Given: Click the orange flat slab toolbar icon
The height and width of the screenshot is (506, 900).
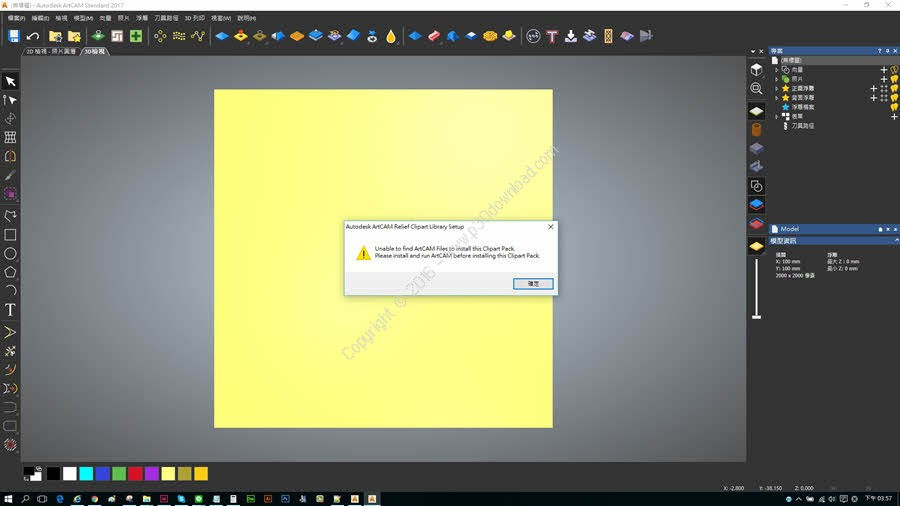Looking at the screenshot, I should pos(297,36).
